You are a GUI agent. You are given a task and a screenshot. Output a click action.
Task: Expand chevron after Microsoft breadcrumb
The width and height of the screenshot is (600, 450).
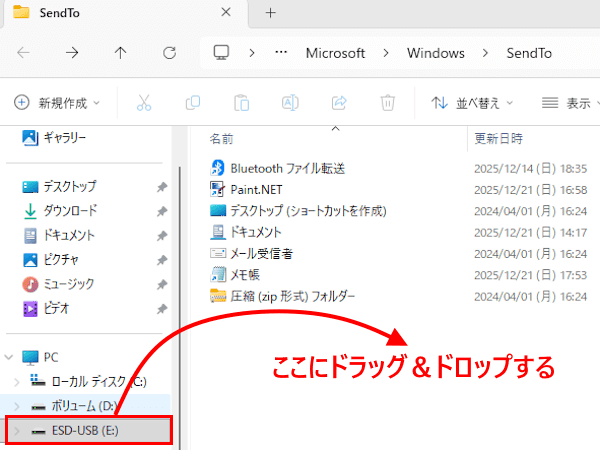tap(386, 53)
